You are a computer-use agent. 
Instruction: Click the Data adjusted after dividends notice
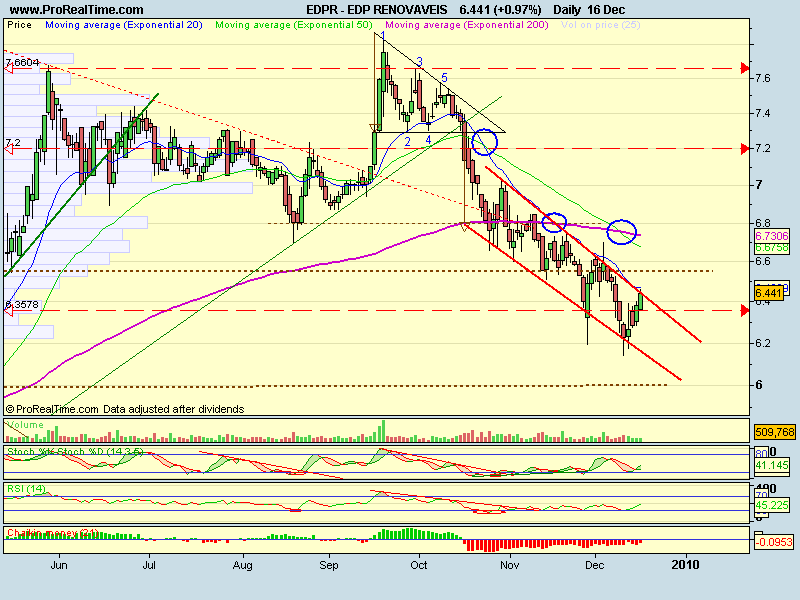[x=173, y=409]
